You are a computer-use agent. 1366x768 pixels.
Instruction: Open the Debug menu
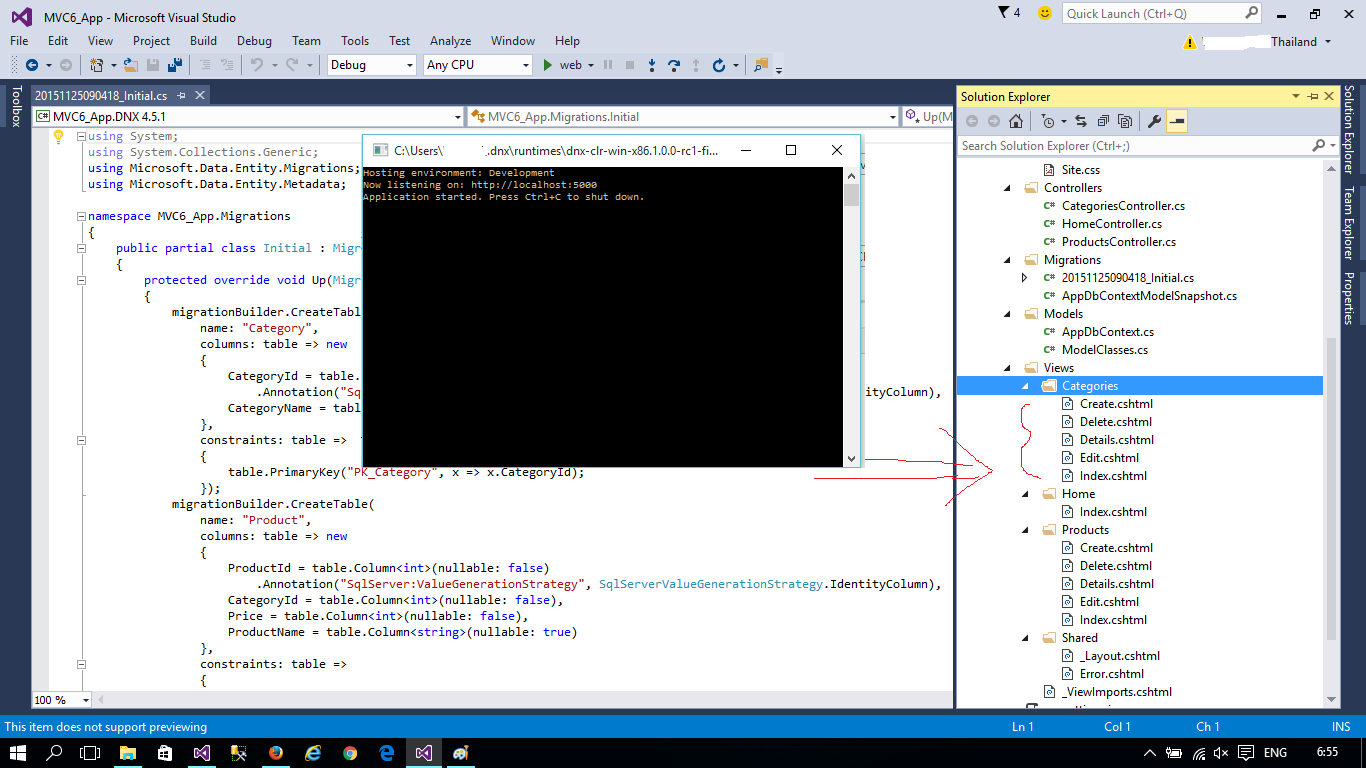point(254,41)
